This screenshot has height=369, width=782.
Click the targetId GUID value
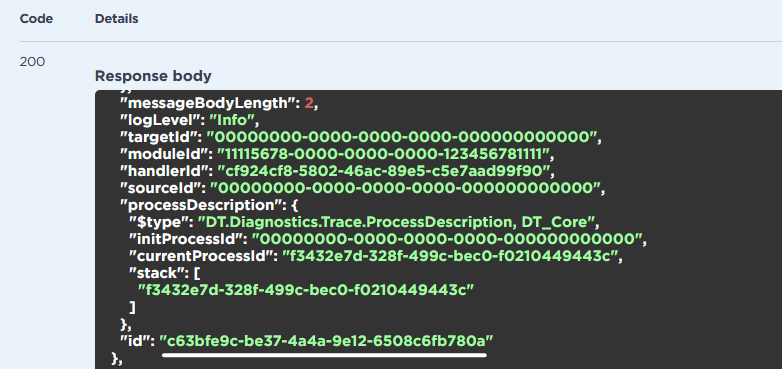coord(401,138)
